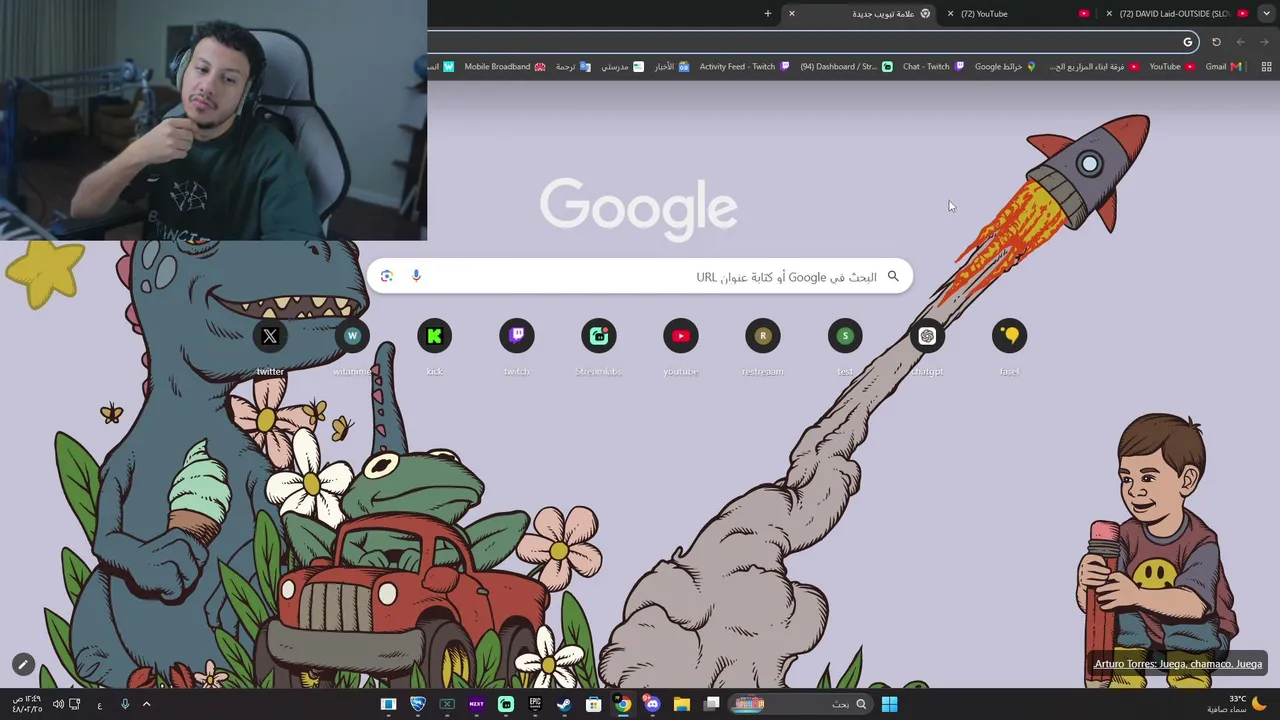
Task: Open Steam from the taskbar
Action: point(564,704)
